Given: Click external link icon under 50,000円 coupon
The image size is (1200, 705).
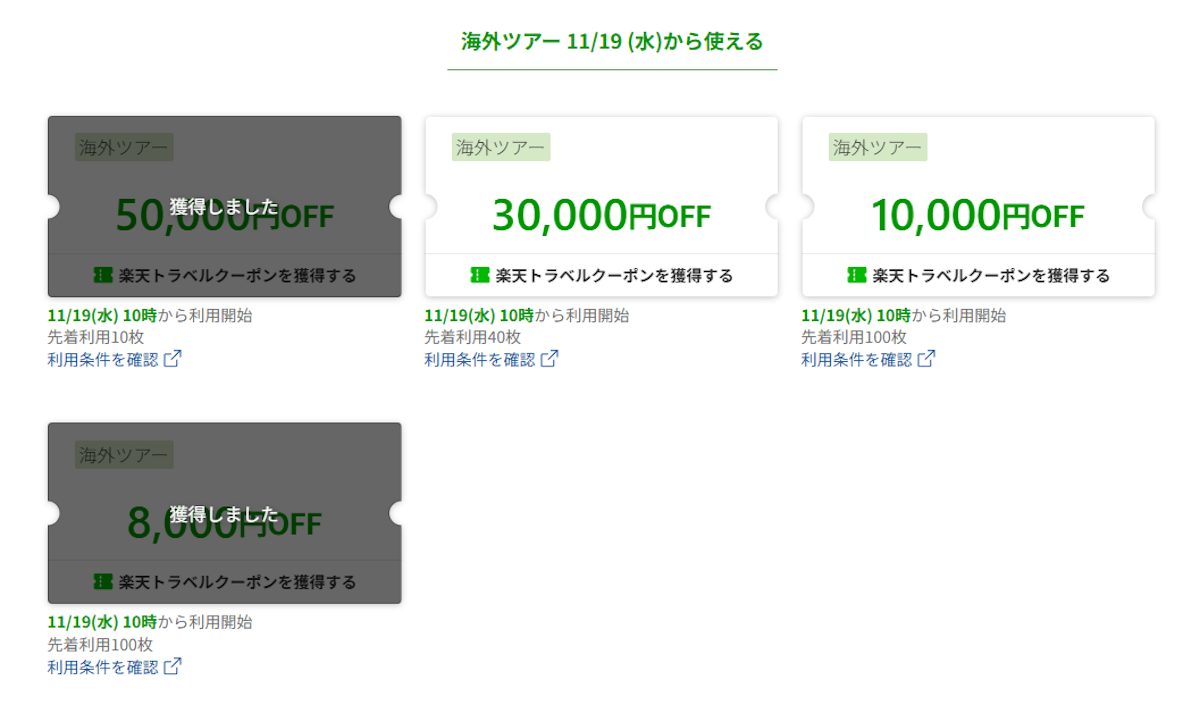Looking at the screenshot, I should [x=172, y=359].
